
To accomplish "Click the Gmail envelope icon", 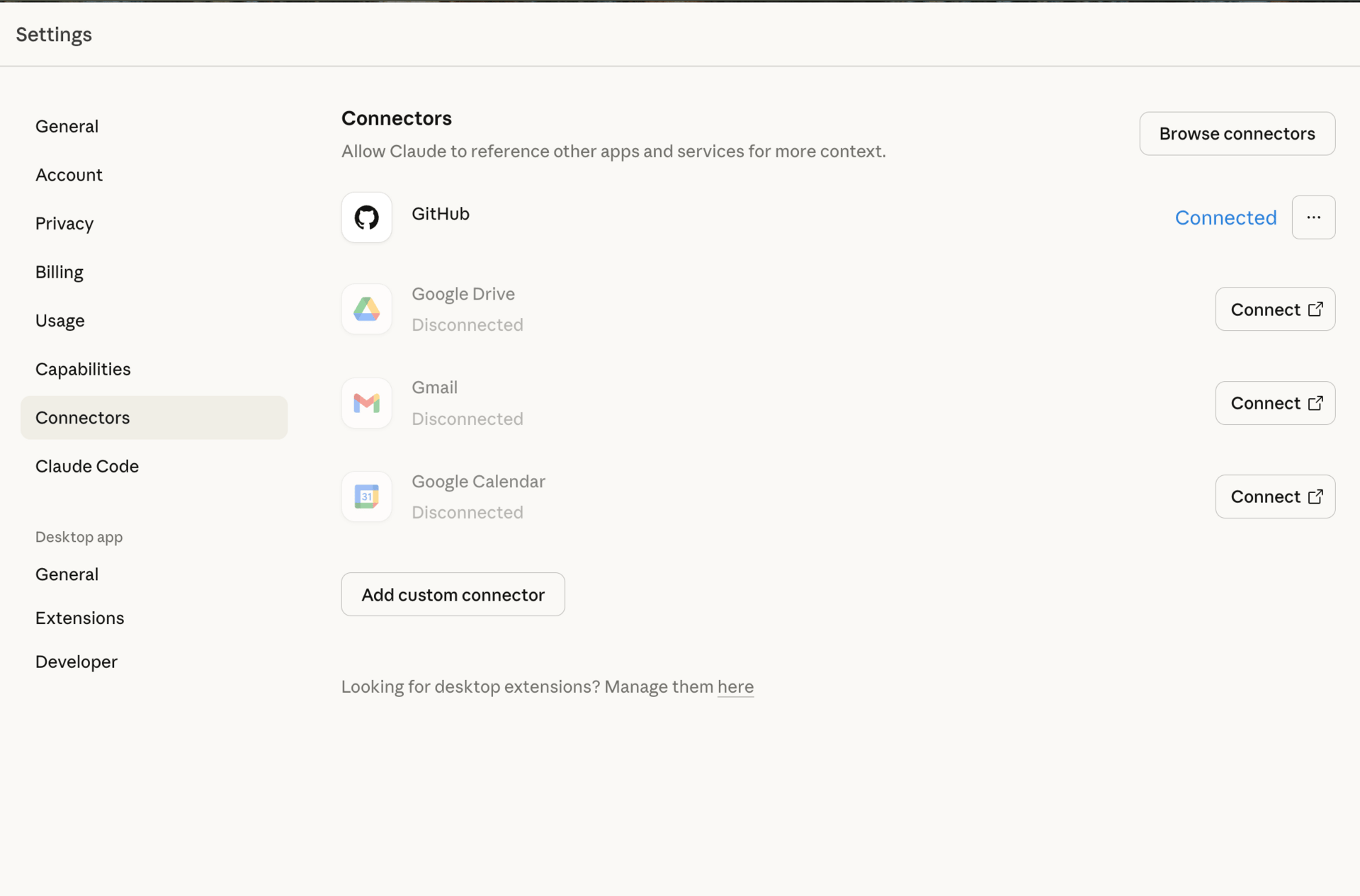I will click(366, 403).
